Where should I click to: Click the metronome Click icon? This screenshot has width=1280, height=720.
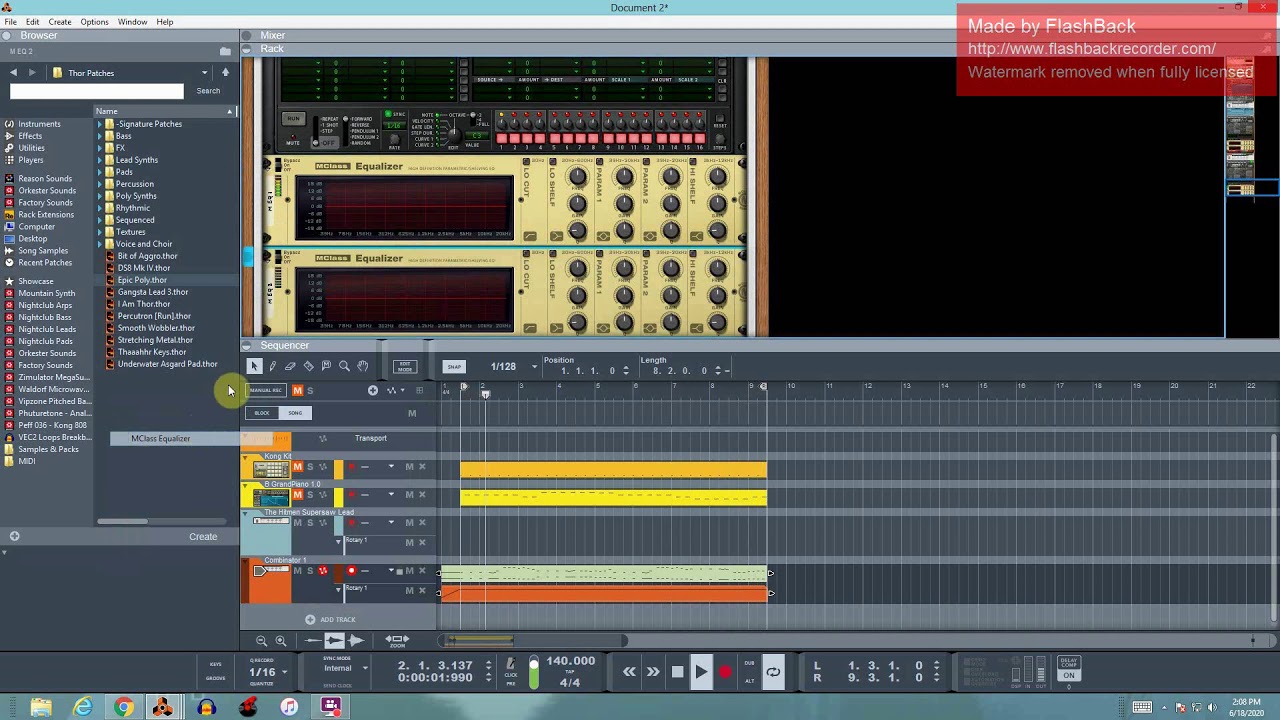pos(511,664)
